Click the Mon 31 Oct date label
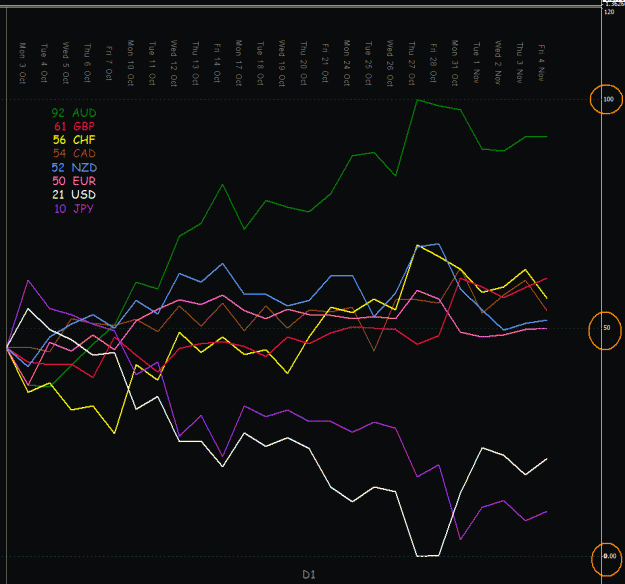Image resolution: width=625 pixels, height=584 pixels. click(454, 63)
